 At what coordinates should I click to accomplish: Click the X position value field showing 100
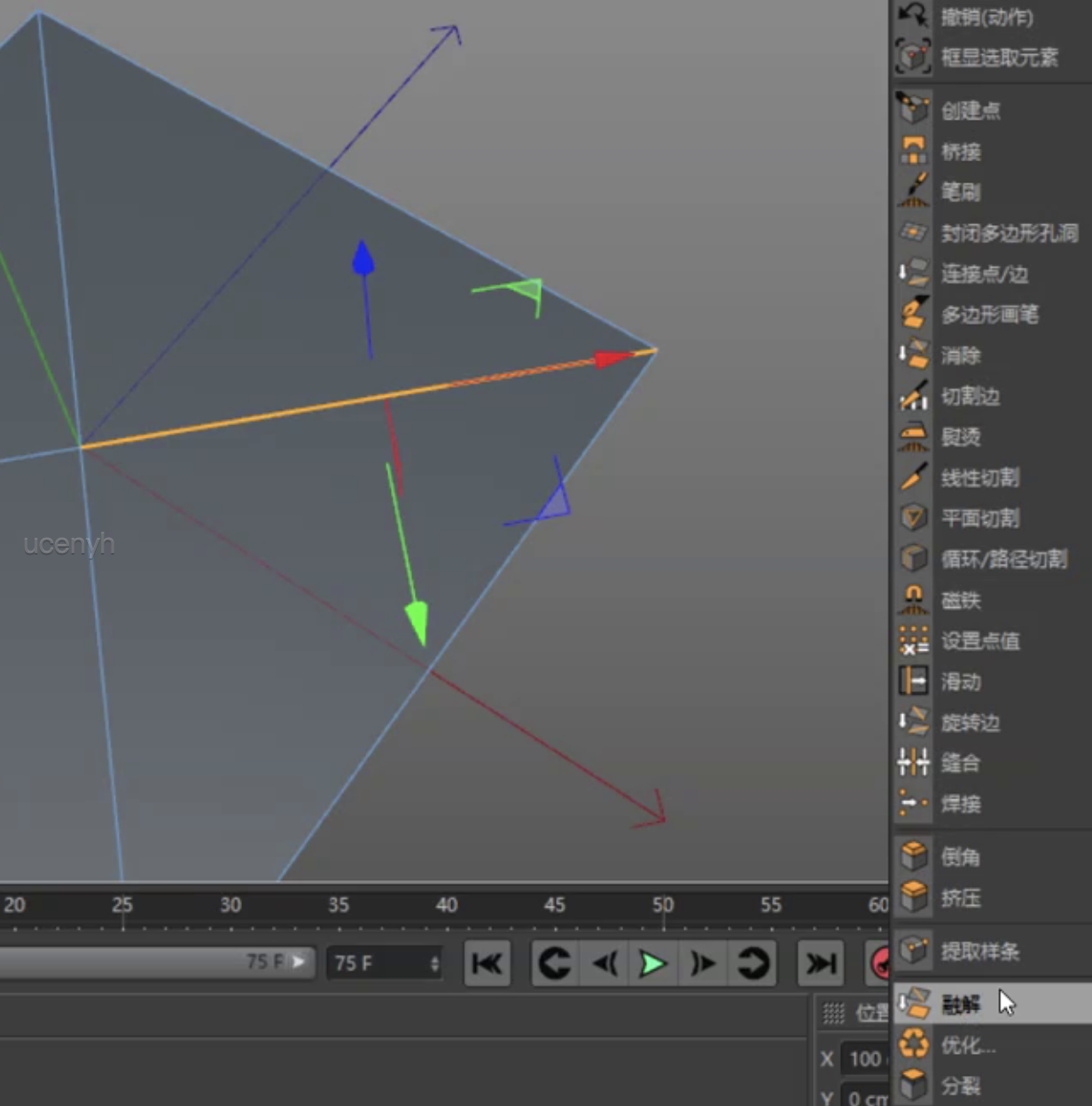[864, 1059]
